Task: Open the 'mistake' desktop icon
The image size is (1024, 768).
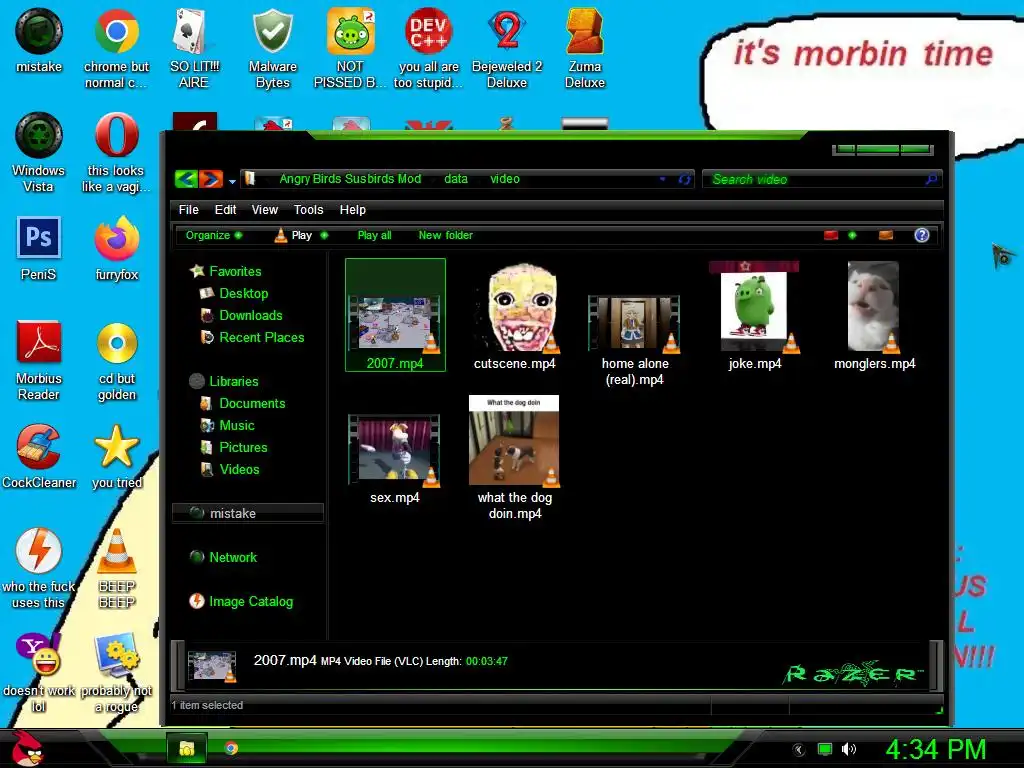Action: (x=39, y=41)
